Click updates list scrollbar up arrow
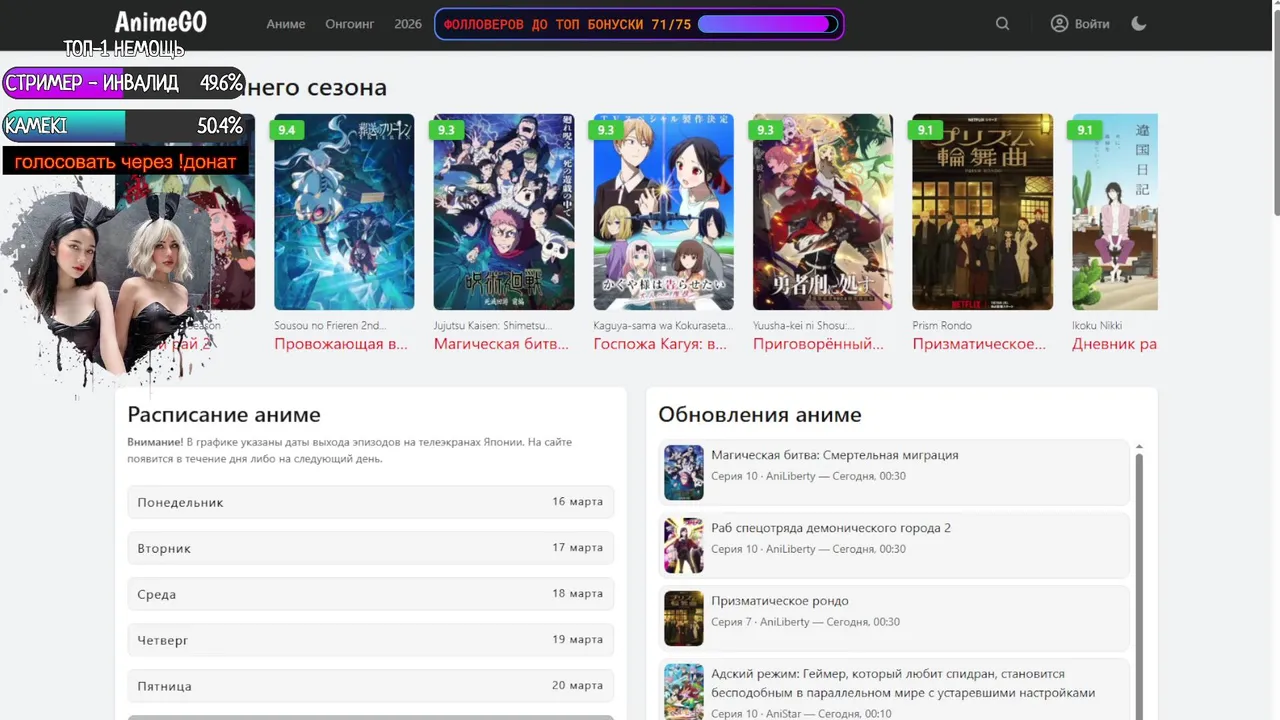 tap(1139, 447)
